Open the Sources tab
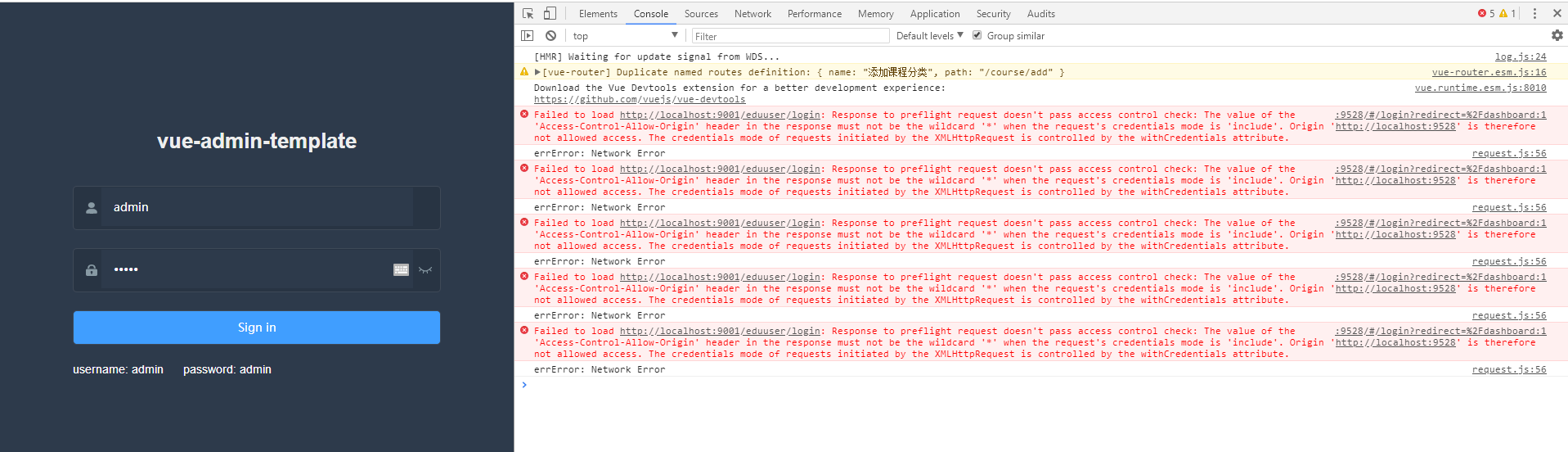 click(x=701, y=14)
